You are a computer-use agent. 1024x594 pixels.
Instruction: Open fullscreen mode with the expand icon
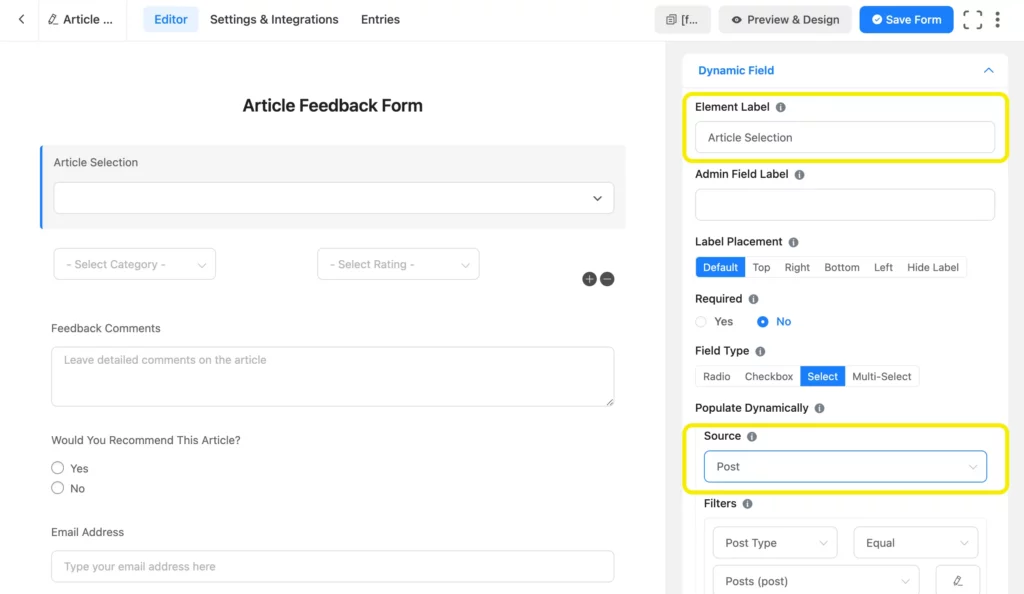pos(972,19)
